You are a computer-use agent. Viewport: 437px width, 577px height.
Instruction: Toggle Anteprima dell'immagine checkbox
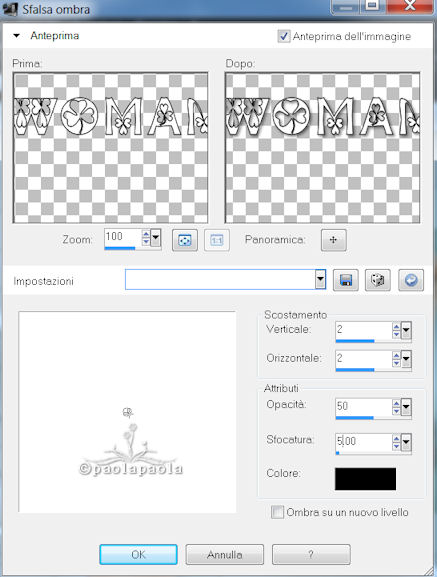(x=284, y=36)
